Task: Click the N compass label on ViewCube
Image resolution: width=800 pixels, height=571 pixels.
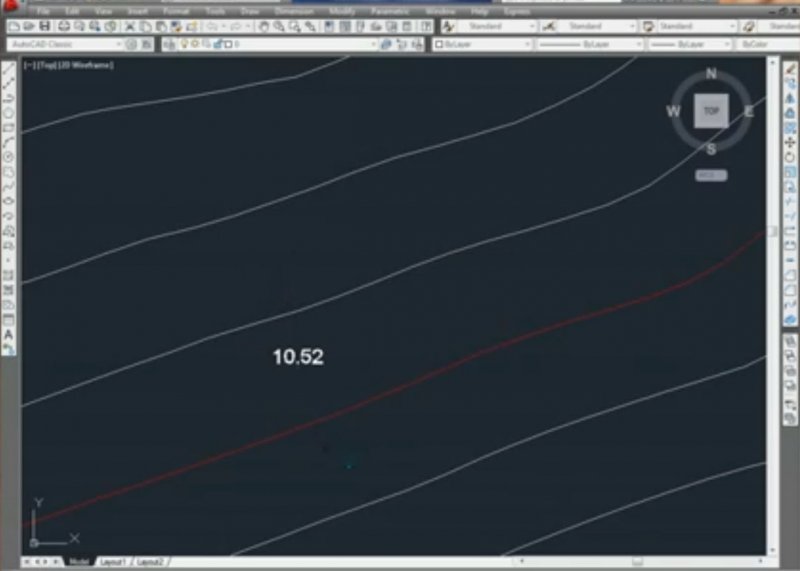Action: tap(711, 74)
